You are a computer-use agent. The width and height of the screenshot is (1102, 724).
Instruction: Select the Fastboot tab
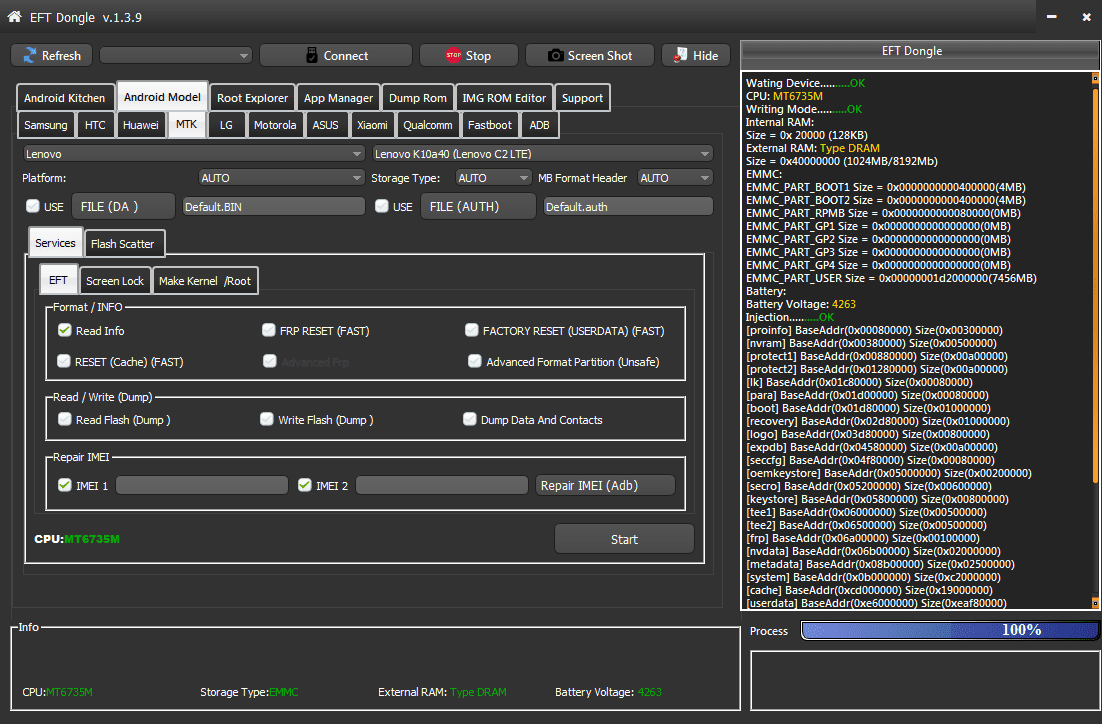point(490,125)
